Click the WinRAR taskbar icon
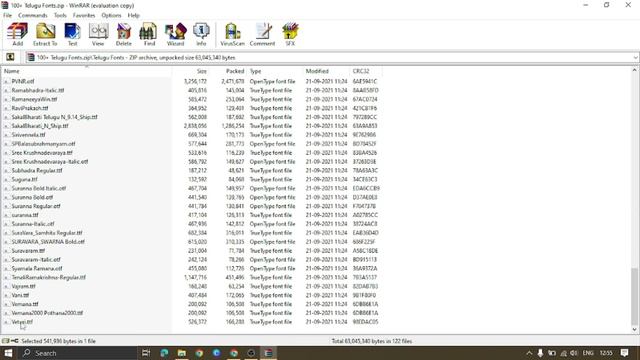640x360 pixels. (x=268, y=353)
